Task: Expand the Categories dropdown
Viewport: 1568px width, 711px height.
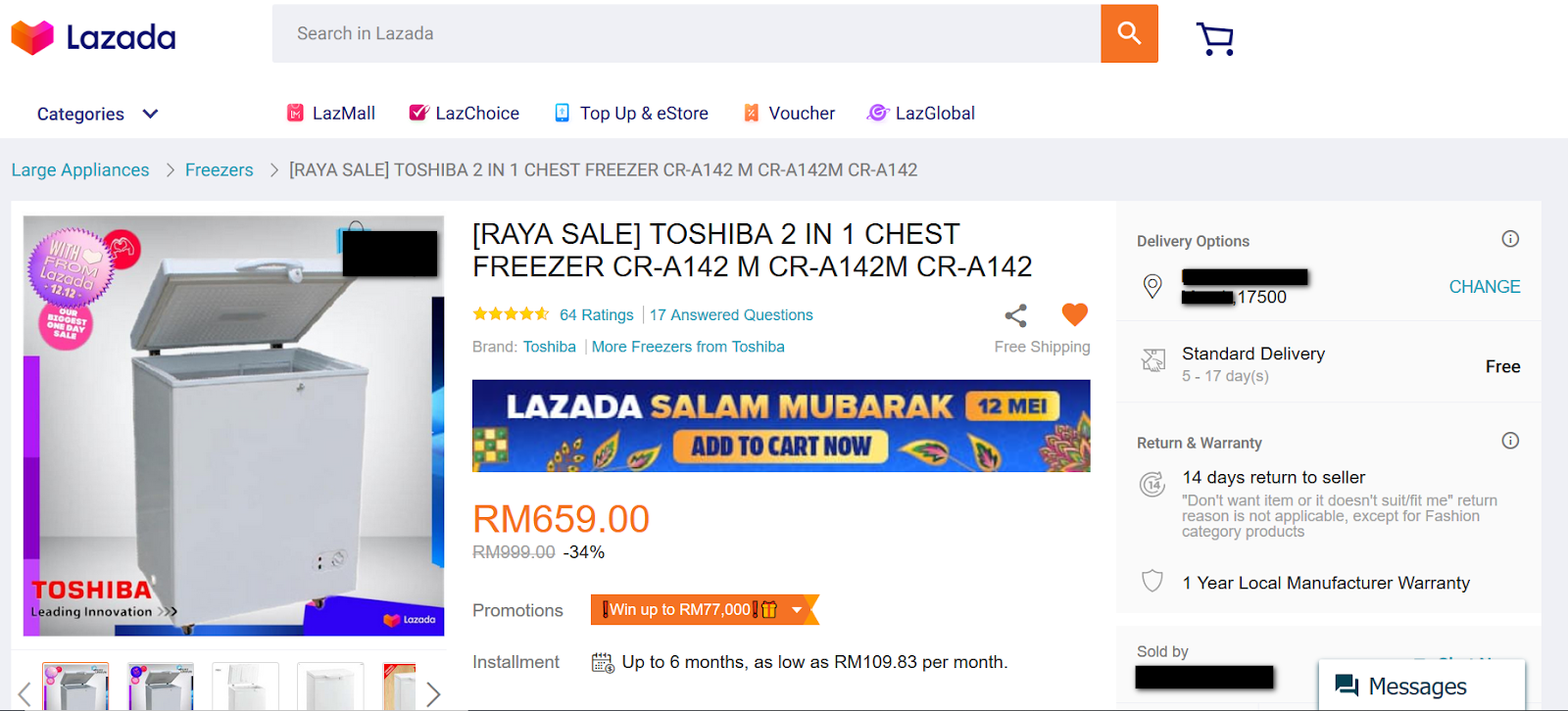Action: [97, 114]
